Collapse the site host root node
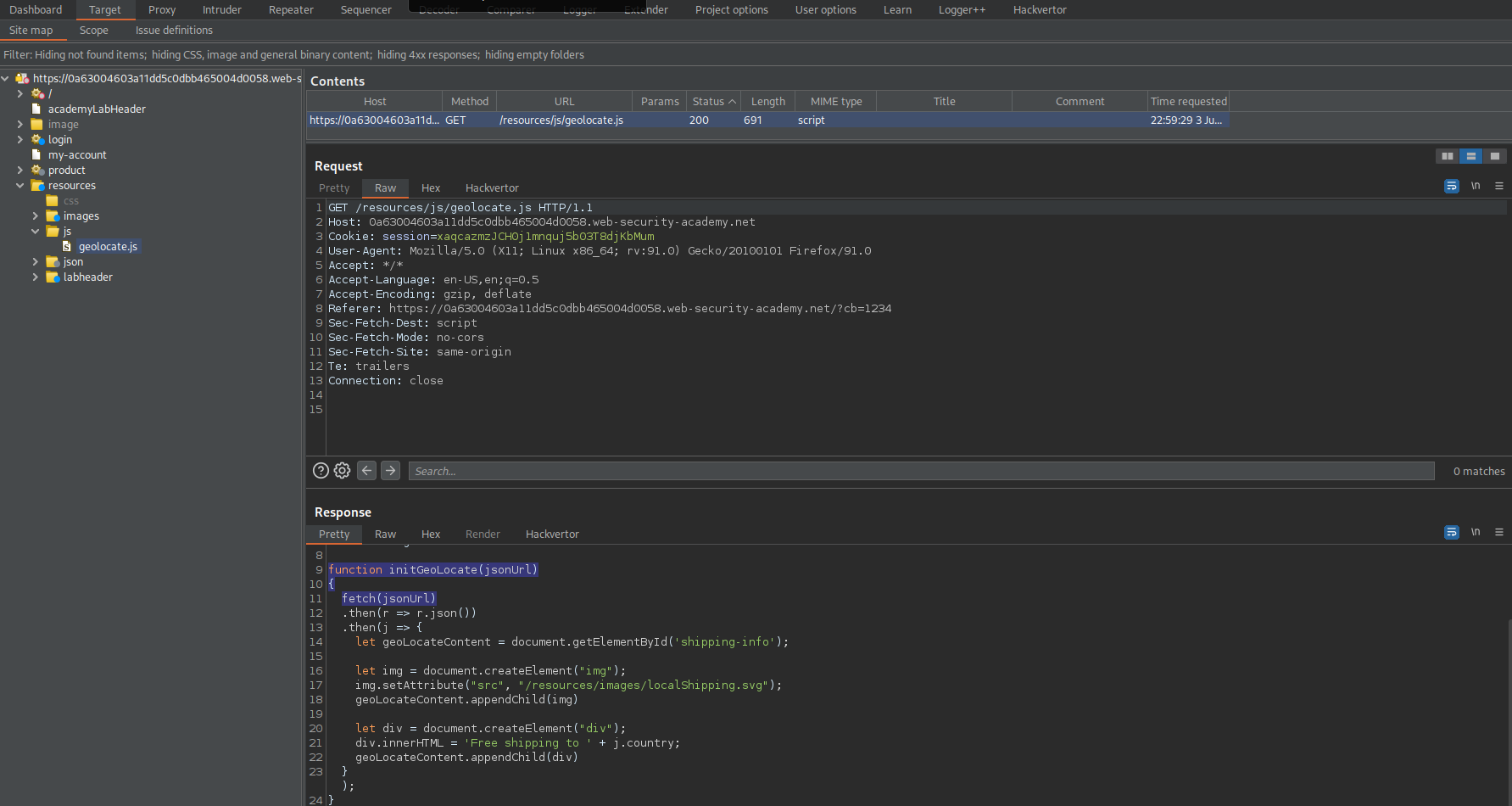The image size is (1512, 806). pyautogui.click(x=5, y=78)
